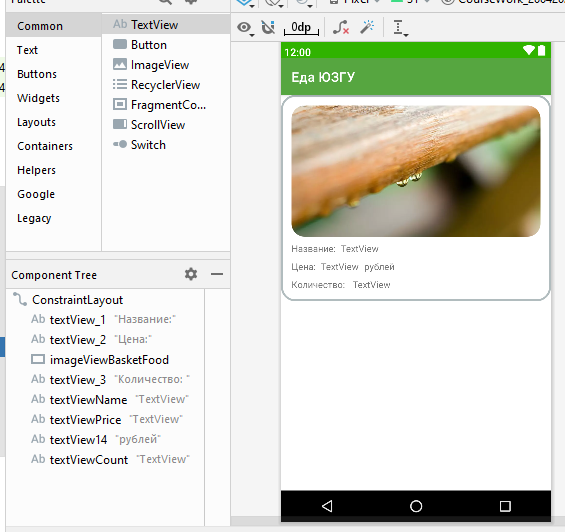Toggle autoconnect magnet icon
The height and width of the screenshot is (532, 565).
coord(268,27)
